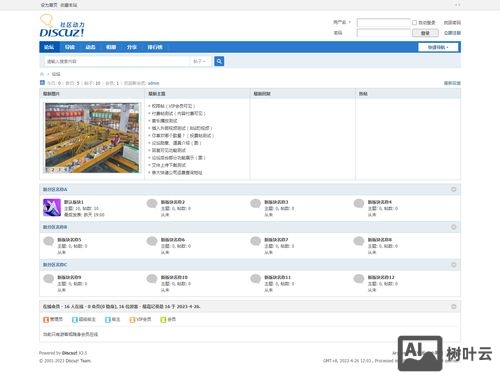The height and width of the screenshot is (382, 500).
Task: Click the yellow VIP会员 legend icon
Action: coord(132,319)
